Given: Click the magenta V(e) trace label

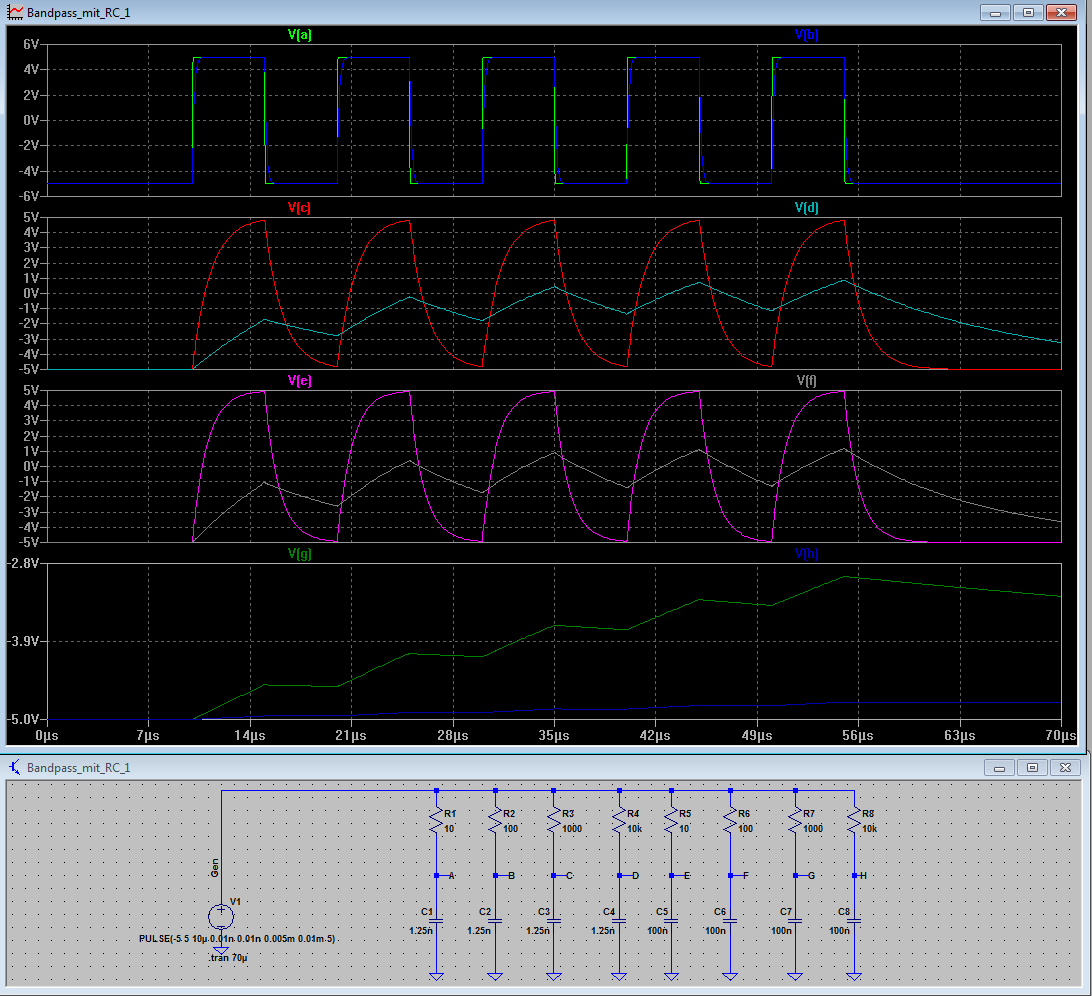Looking at the screenshot, I should (x=299, y=381).
